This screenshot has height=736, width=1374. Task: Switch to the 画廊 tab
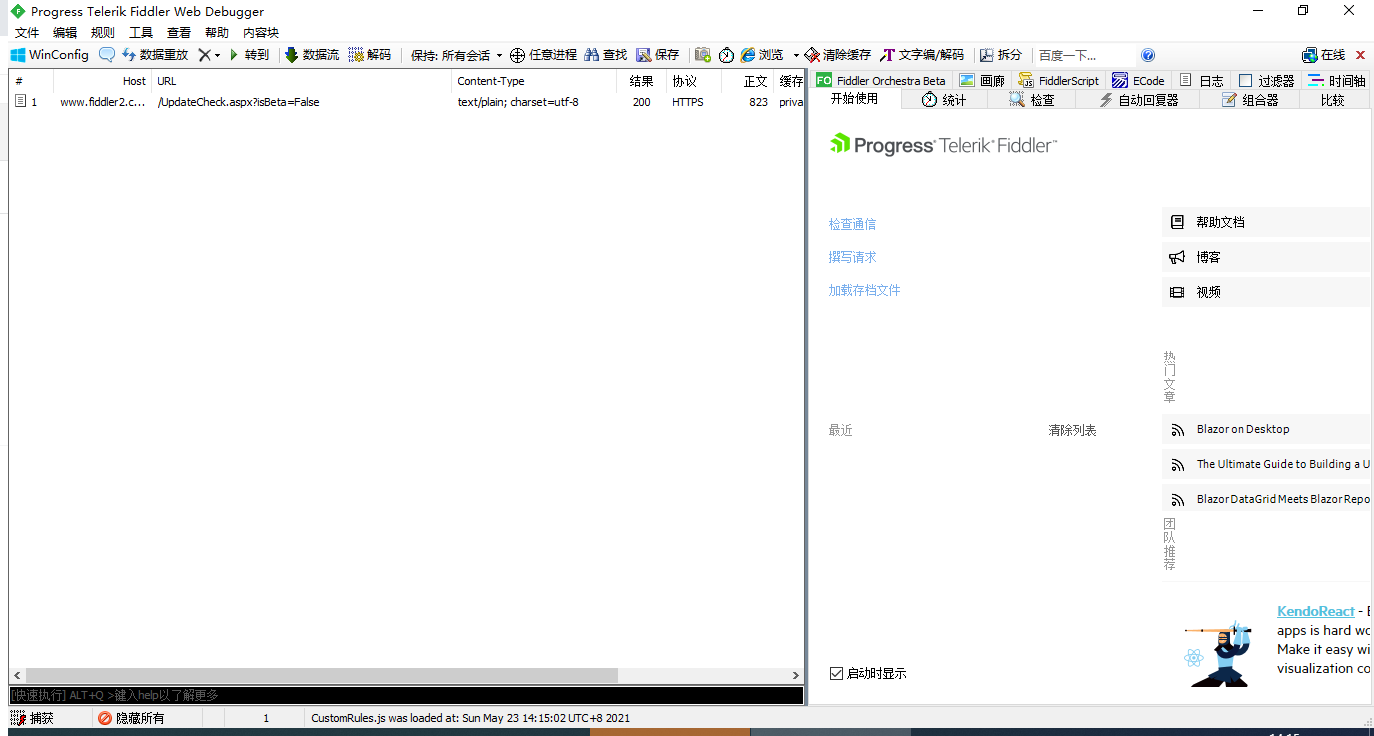[x=982, y=80]
